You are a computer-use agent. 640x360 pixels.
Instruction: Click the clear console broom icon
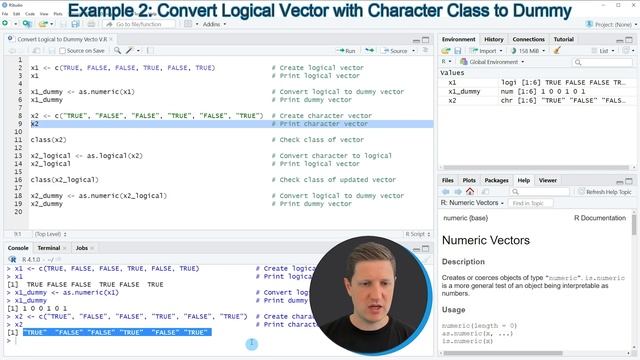tap(427, 259)
